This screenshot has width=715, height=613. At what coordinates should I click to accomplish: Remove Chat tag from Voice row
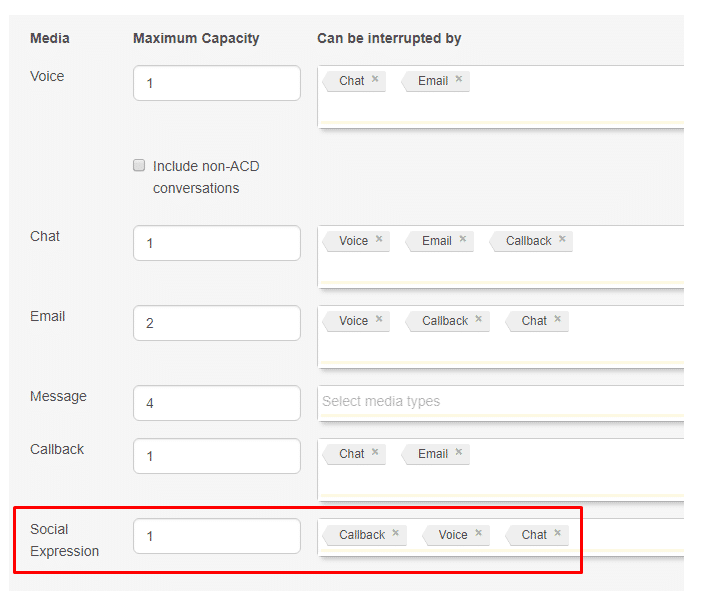click(375, 79)
